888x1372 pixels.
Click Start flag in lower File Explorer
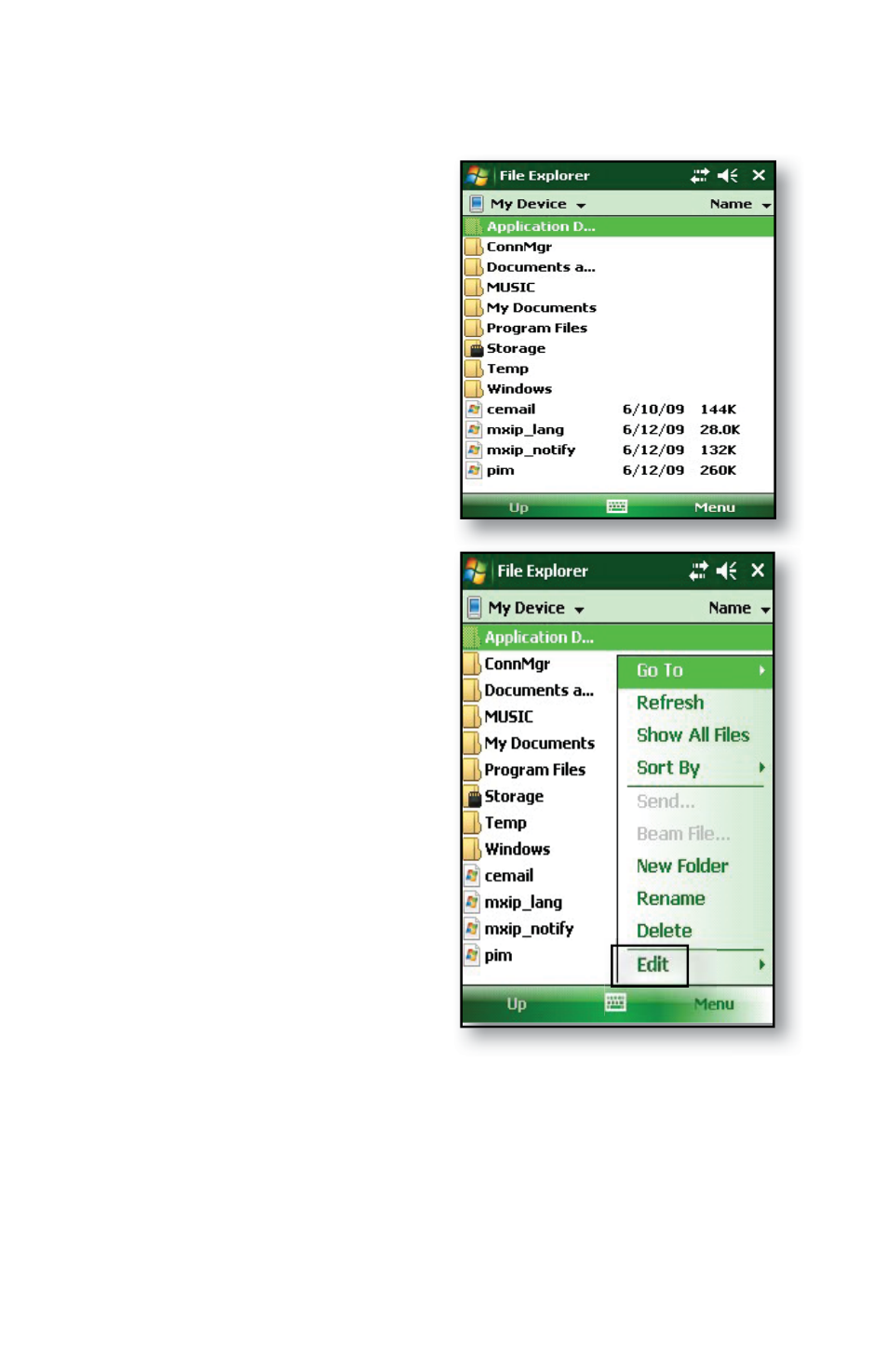(476, 571)
